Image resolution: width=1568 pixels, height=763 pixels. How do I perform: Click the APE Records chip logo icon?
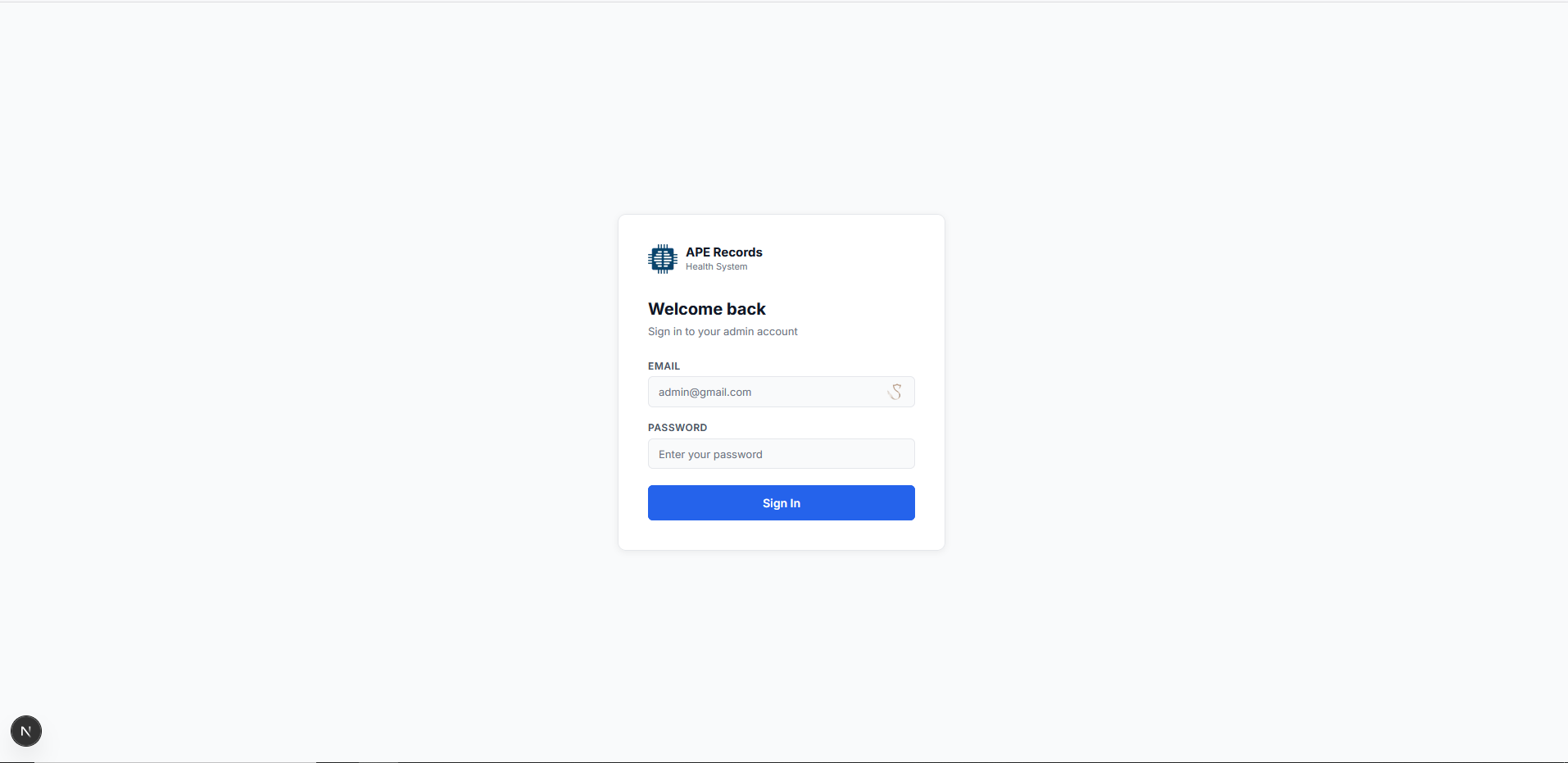662,259
